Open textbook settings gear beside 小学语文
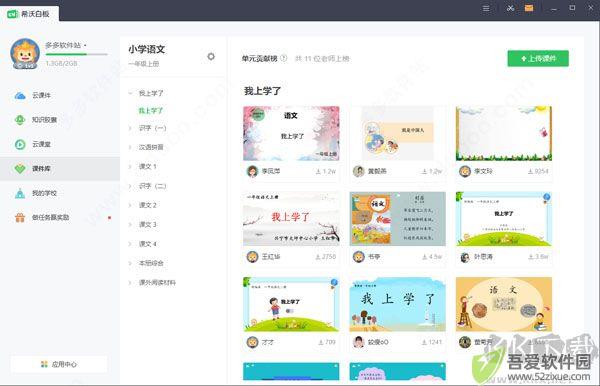The width and height of the screenshot is (600, 386). click(x=211, y=57)
